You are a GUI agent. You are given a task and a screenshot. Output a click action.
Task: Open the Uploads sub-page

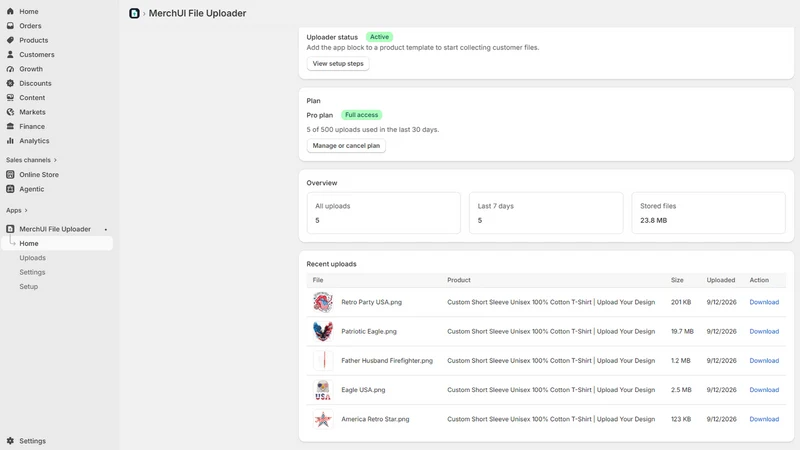pos(33,258)
